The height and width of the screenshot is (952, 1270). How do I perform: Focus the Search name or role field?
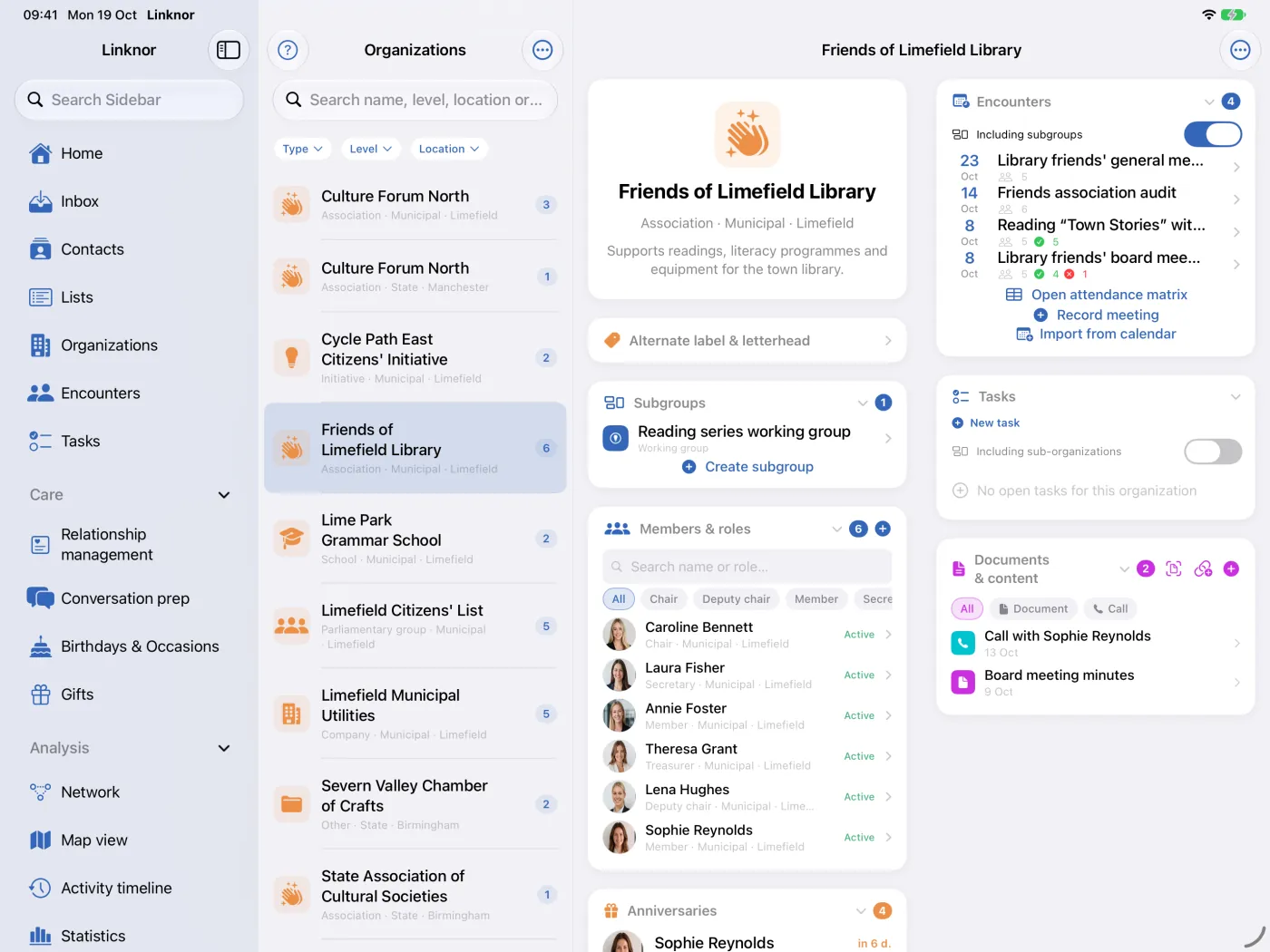coord(747,567)
